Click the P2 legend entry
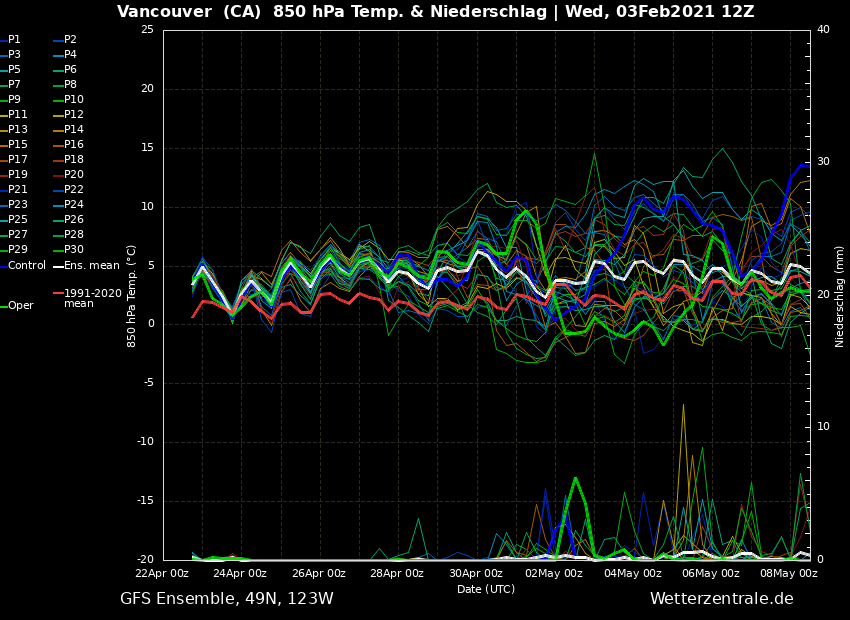 point(70,40)
